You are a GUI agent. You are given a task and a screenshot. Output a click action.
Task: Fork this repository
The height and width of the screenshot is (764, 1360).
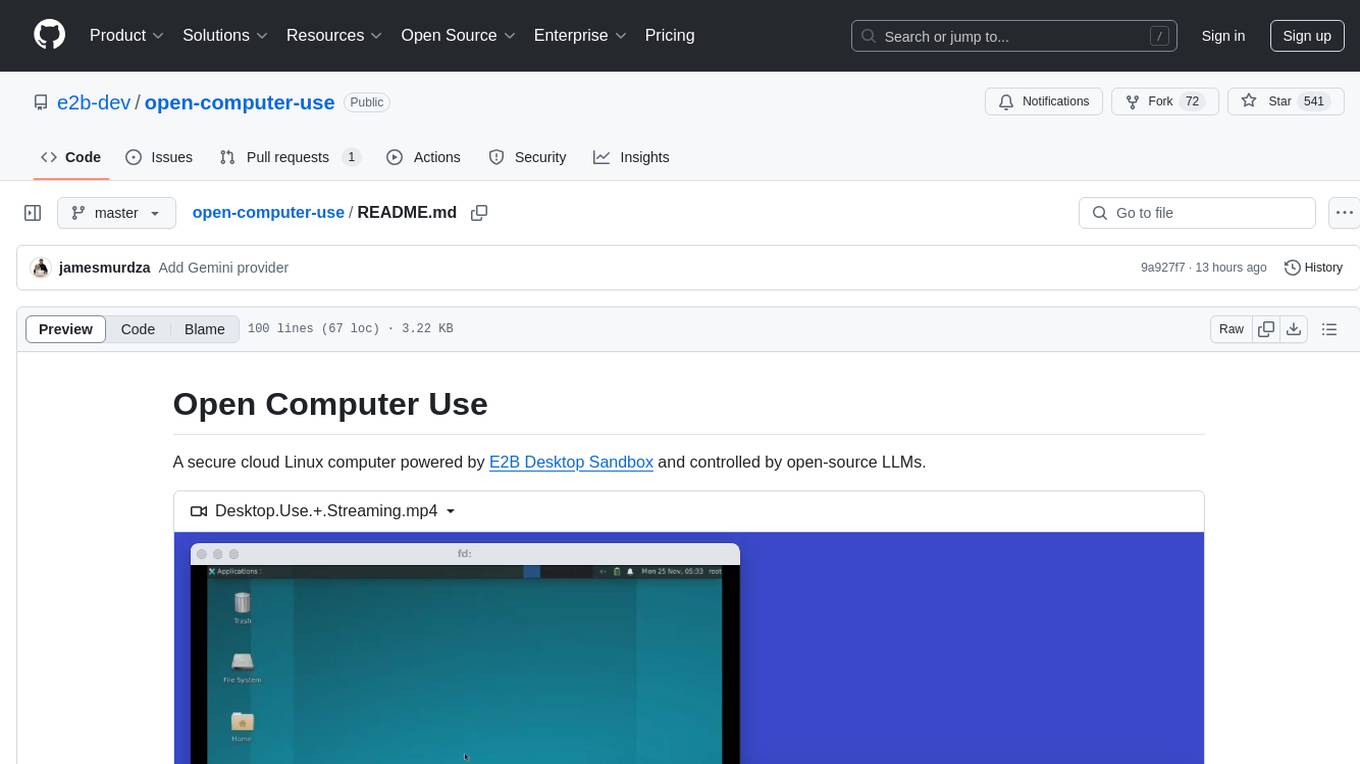pyautogui.click(x=1165, y=102)
